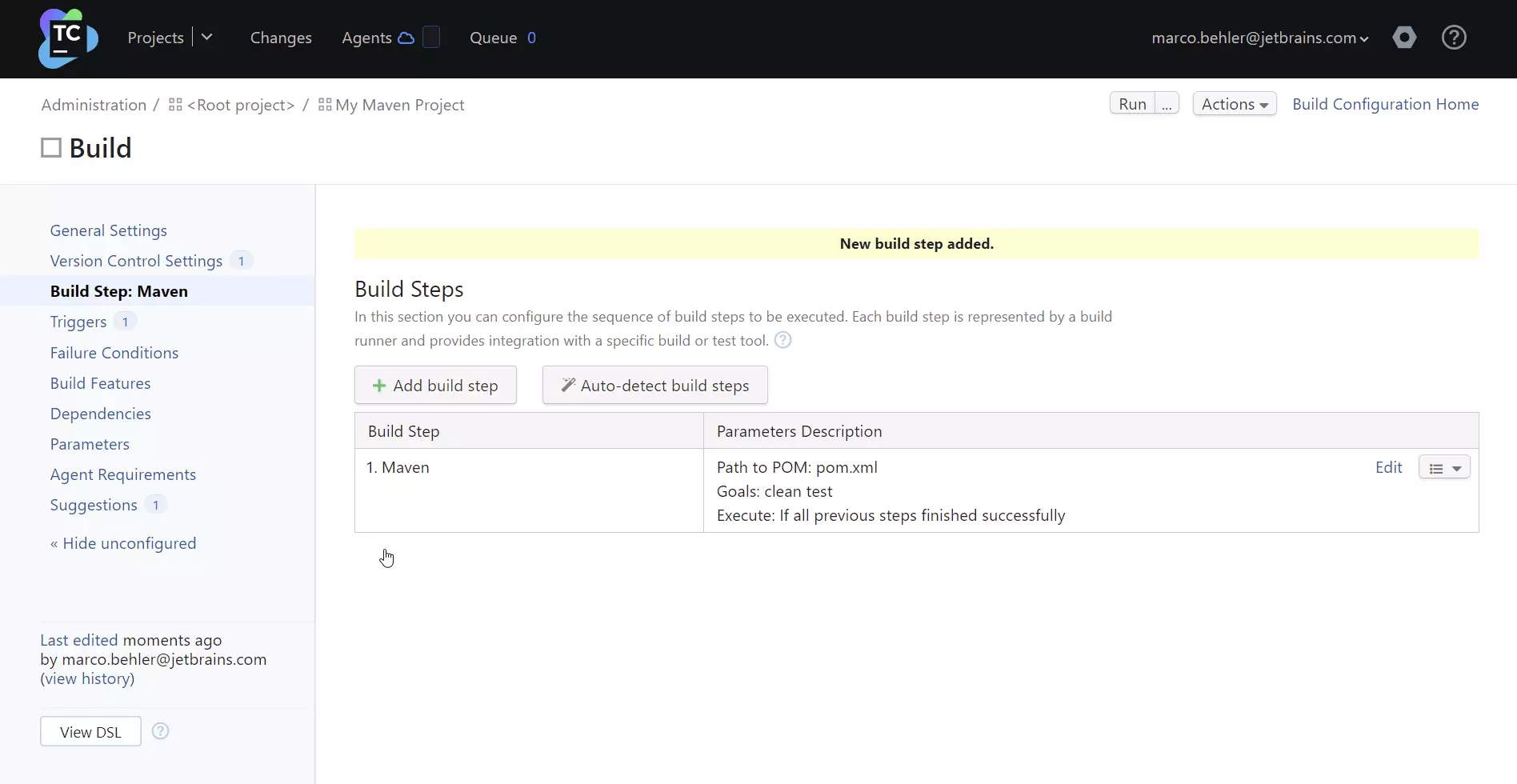Click the TeamCity logo icon
Image resolution: width=1517 pixels, height=784 pixels.
click(68, 38)
